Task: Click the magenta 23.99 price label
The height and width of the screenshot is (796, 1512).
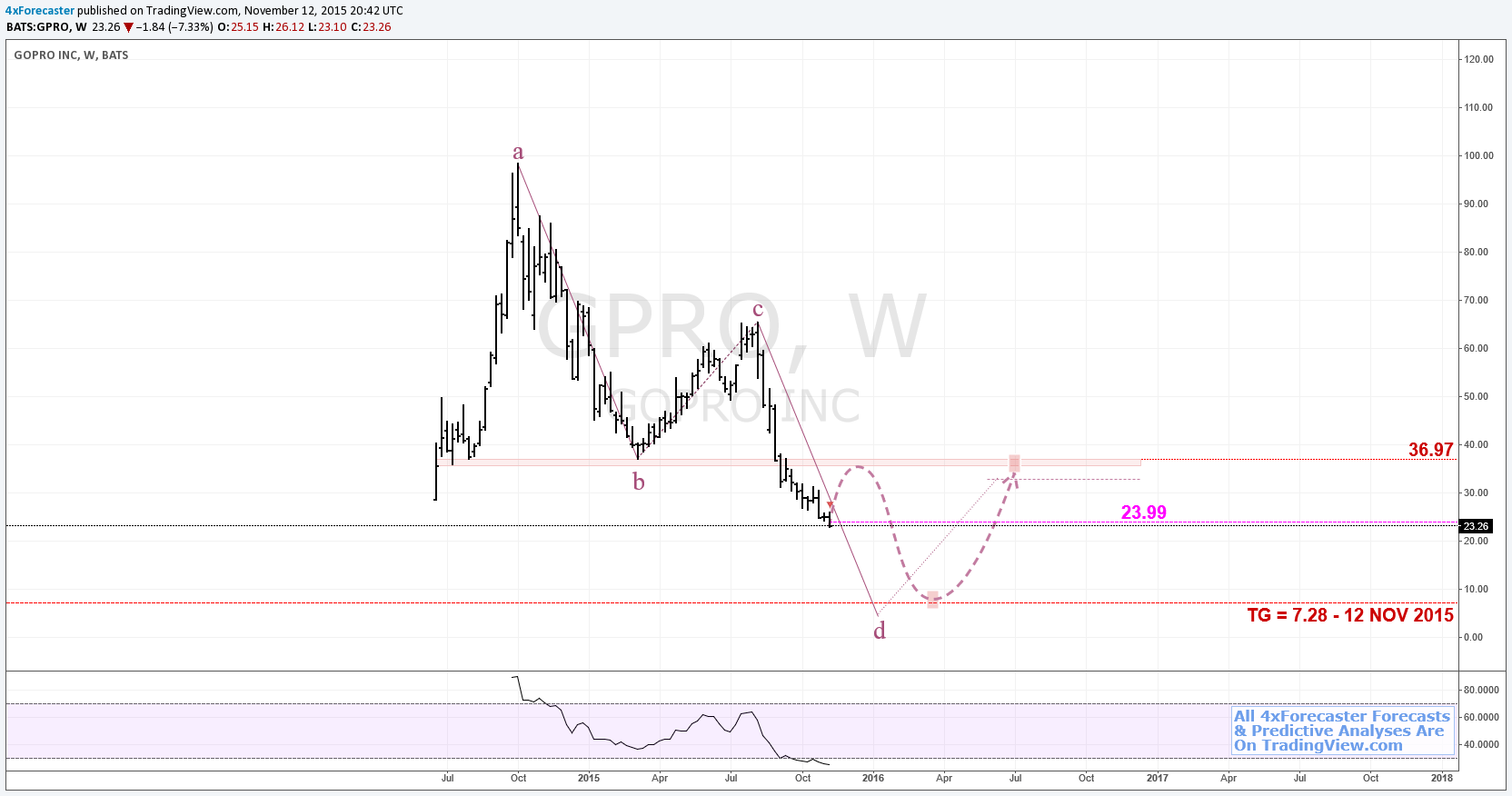Action: pyautogui.click(x=1144, y=512)
